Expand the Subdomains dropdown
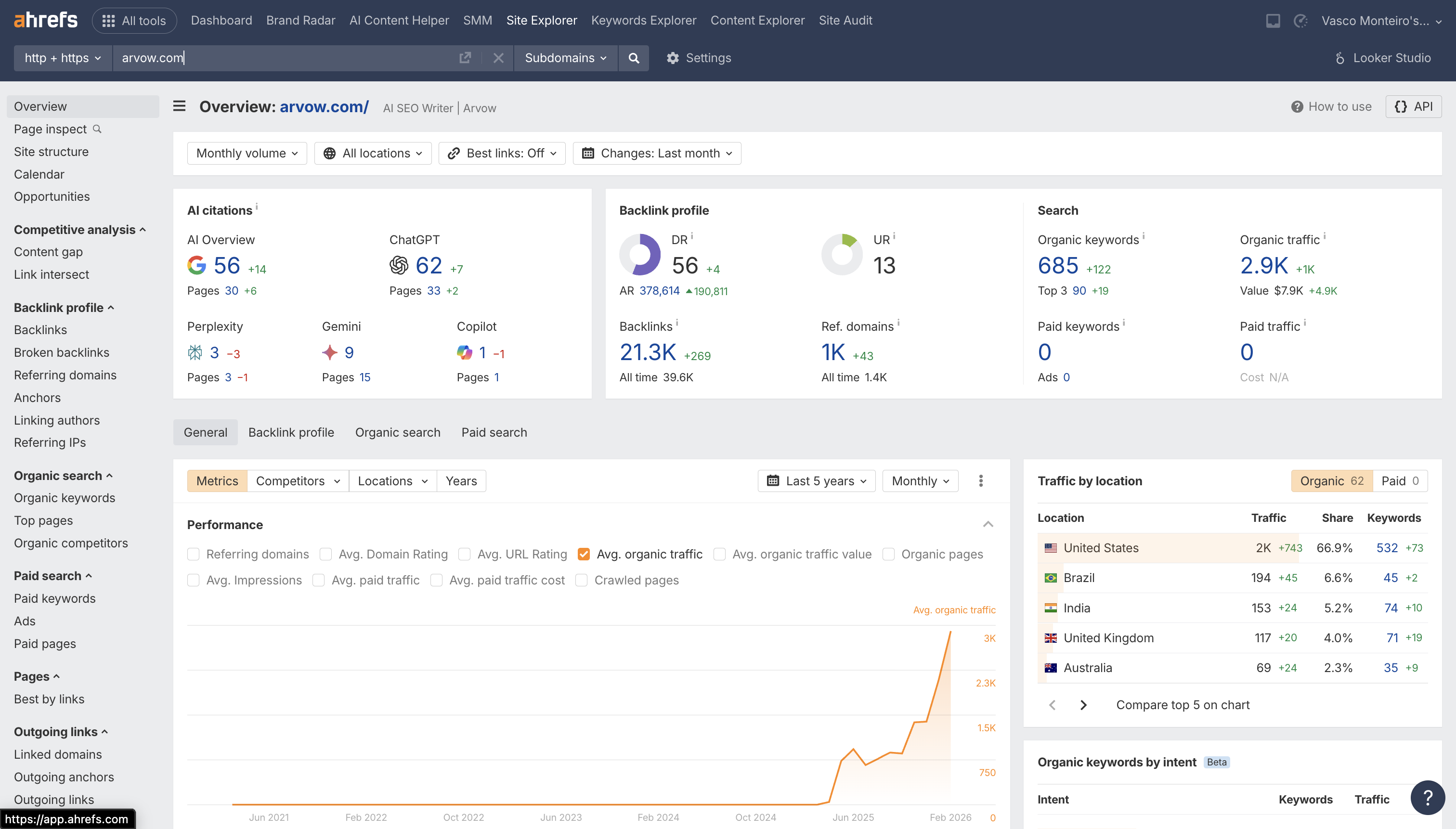This screenshot has height=829, width=1456. 565,57
